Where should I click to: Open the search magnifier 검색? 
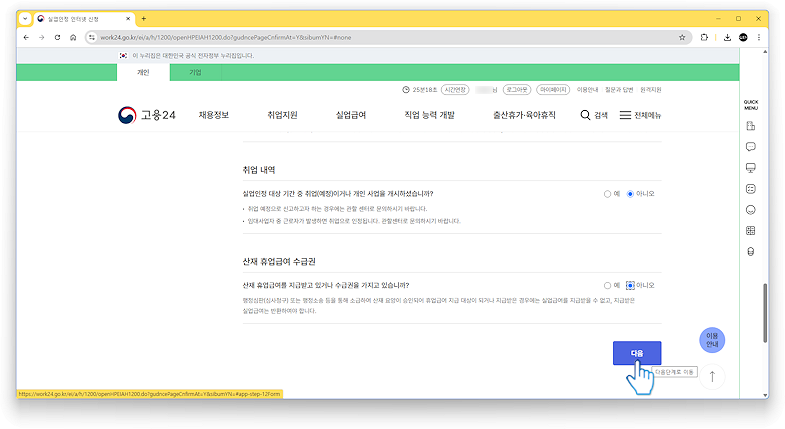point(594,115)
